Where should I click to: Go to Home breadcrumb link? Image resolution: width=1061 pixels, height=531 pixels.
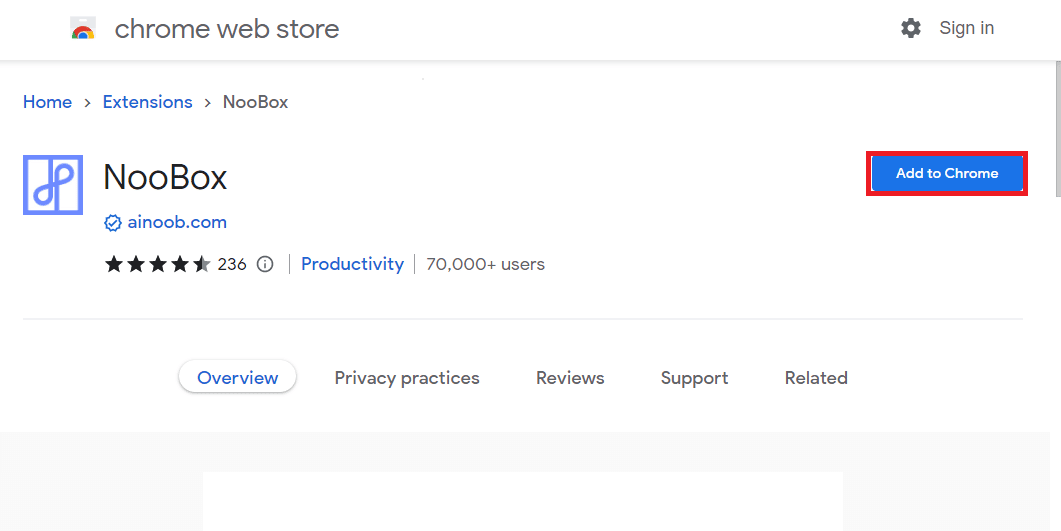point(47,102)
